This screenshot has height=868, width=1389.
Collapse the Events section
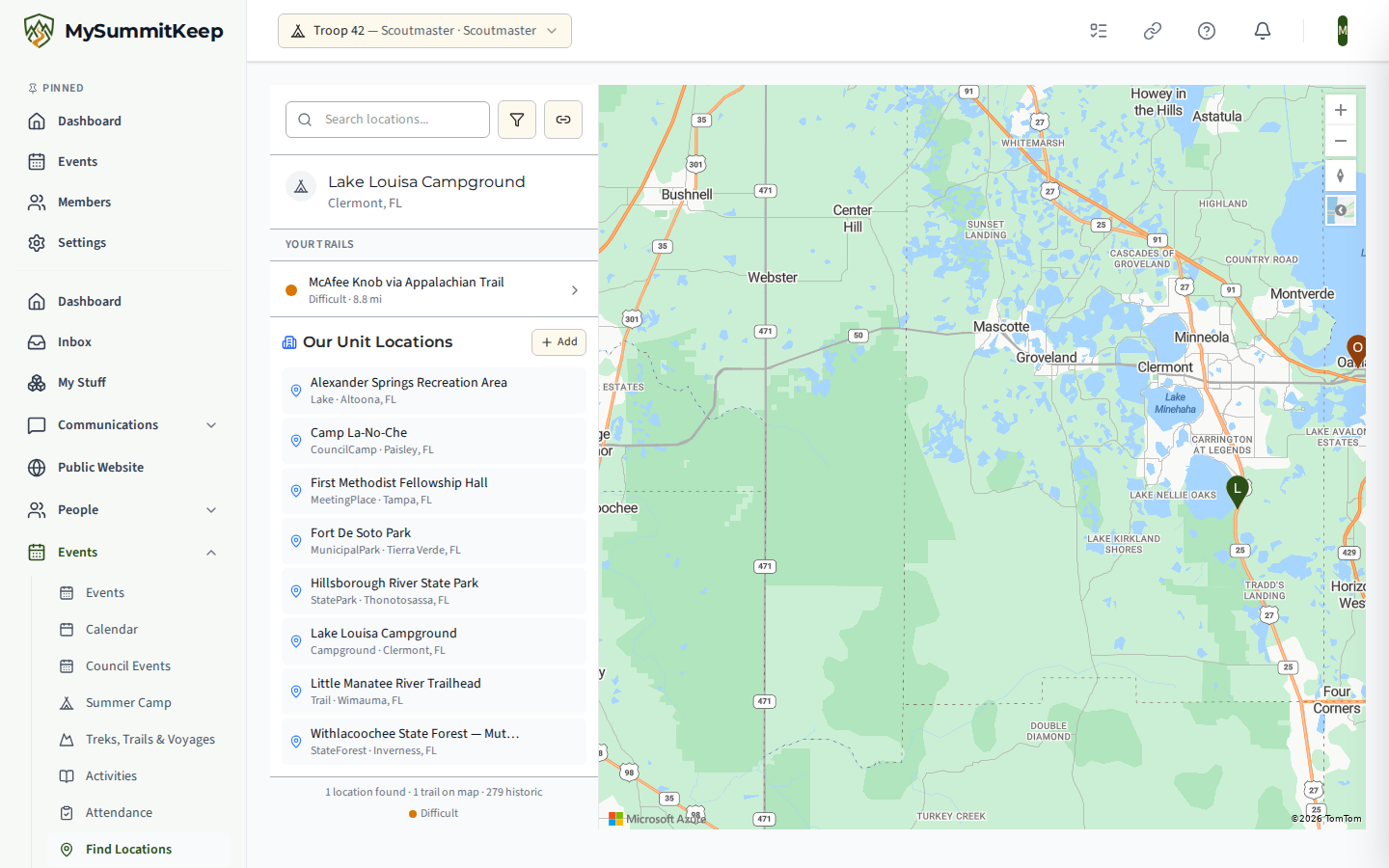[x=123, y=553]
